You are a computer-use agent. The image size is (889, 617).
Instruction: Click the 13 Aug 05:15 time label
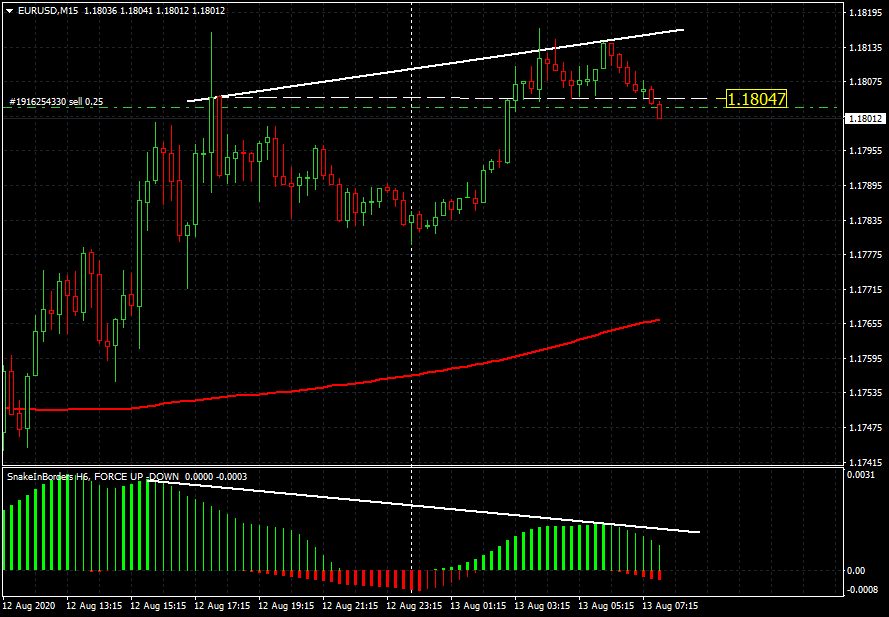coord(607,606)
